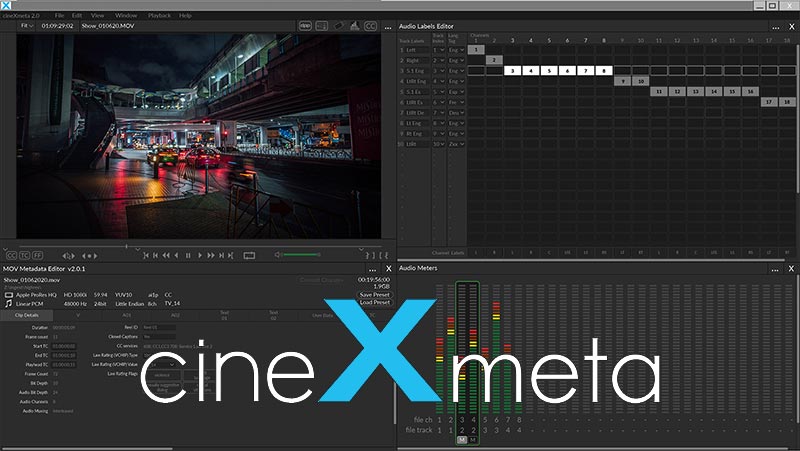Click the tag icon in the viewer header
Image resolution: width=800 pixels, height=451 pixels.
[338, 26]
